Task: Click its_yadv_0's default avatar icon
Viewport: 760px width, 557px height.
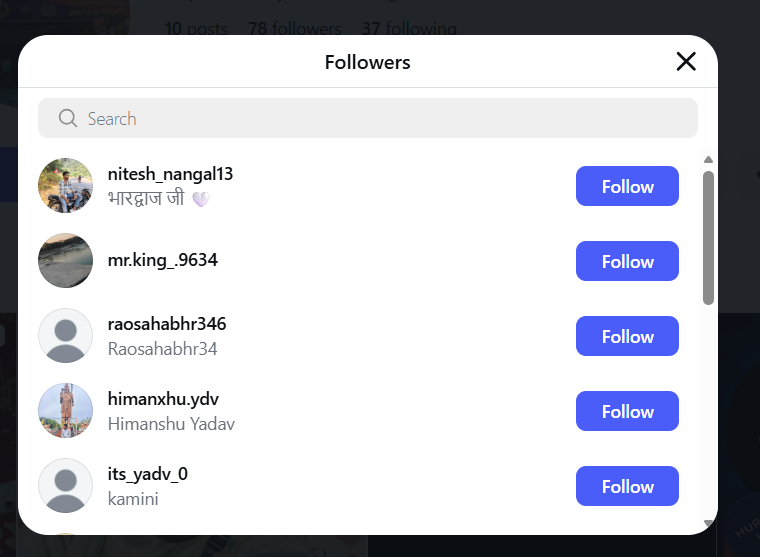Action: click(65, 486)
